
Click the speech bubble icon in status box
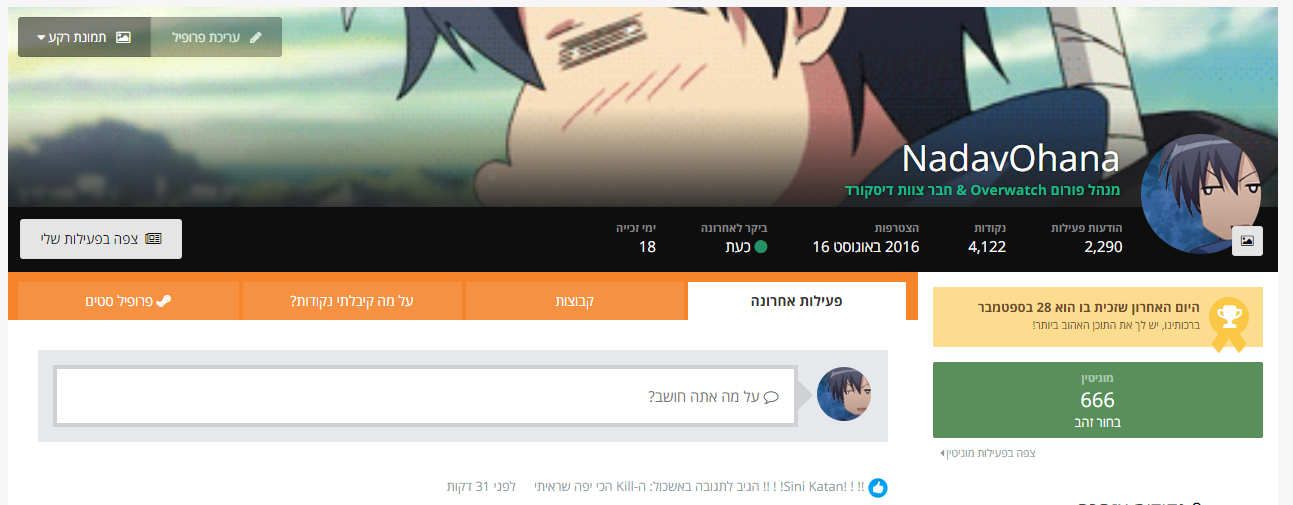[x=771, y=396]
